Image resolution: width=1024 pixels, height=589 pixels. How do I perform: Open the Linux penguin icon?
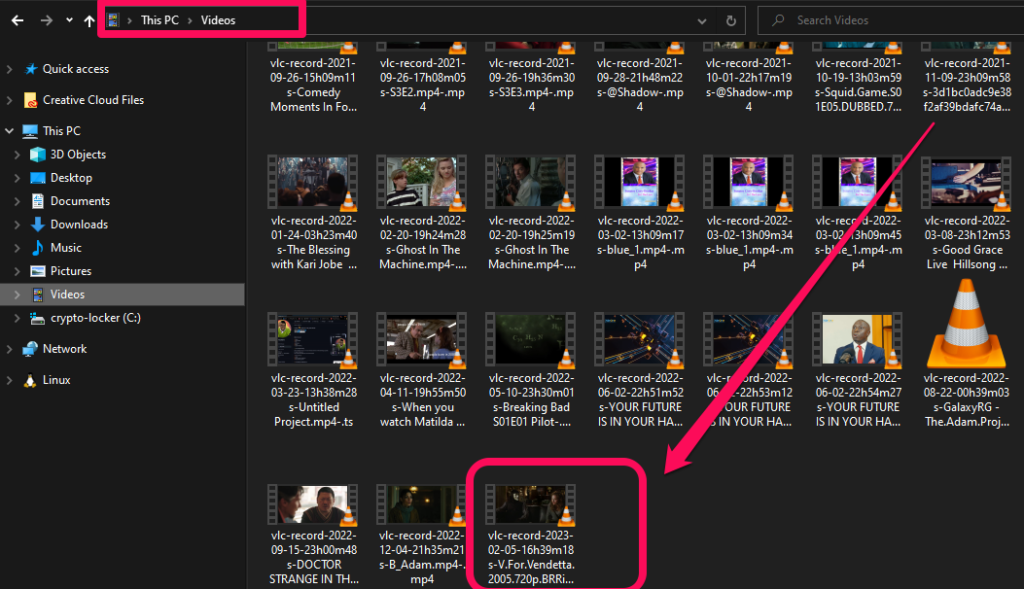point(30,380)
